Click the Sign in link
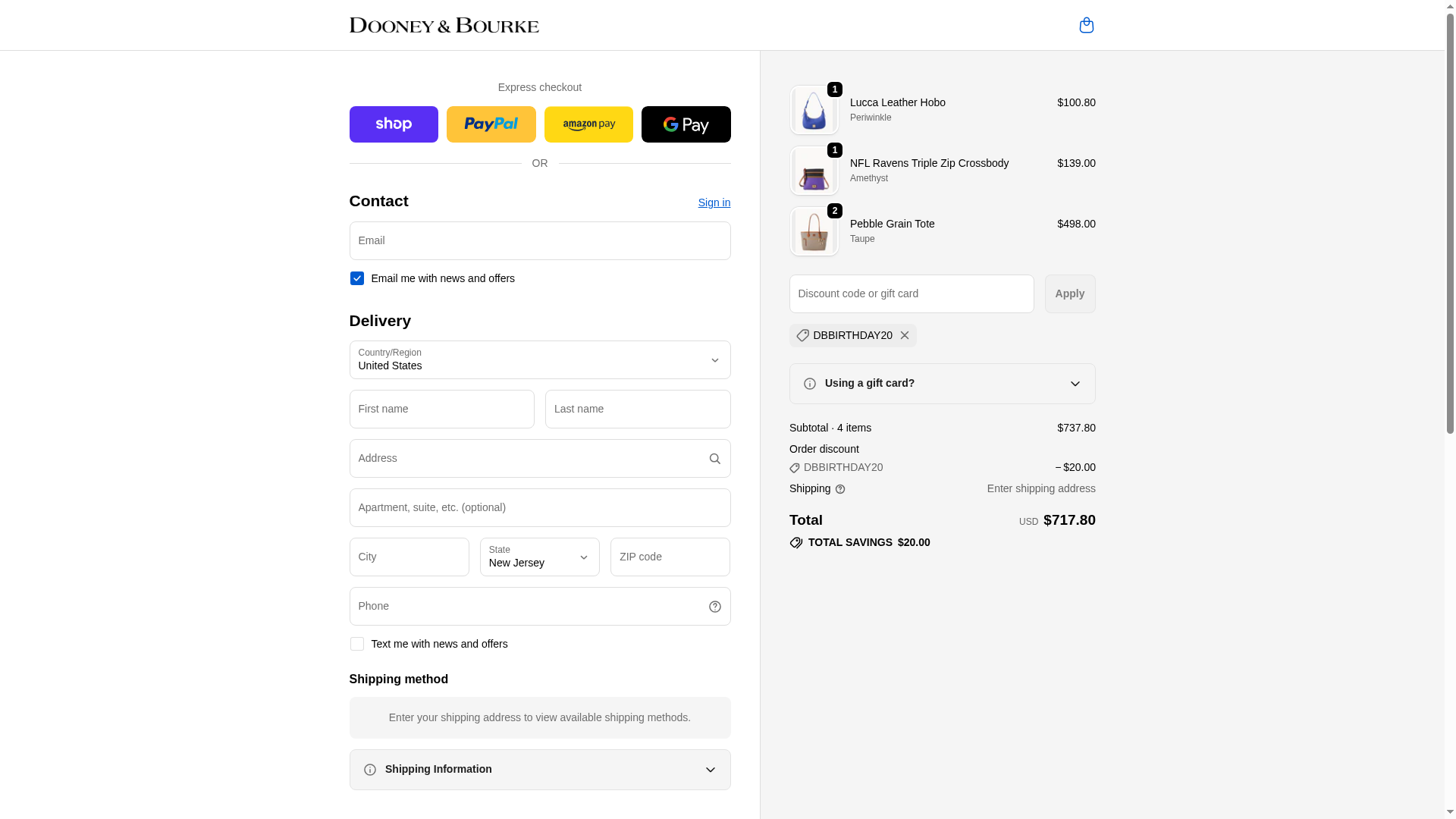This screenshot has height=819, width=1456. tap(714, 202)
